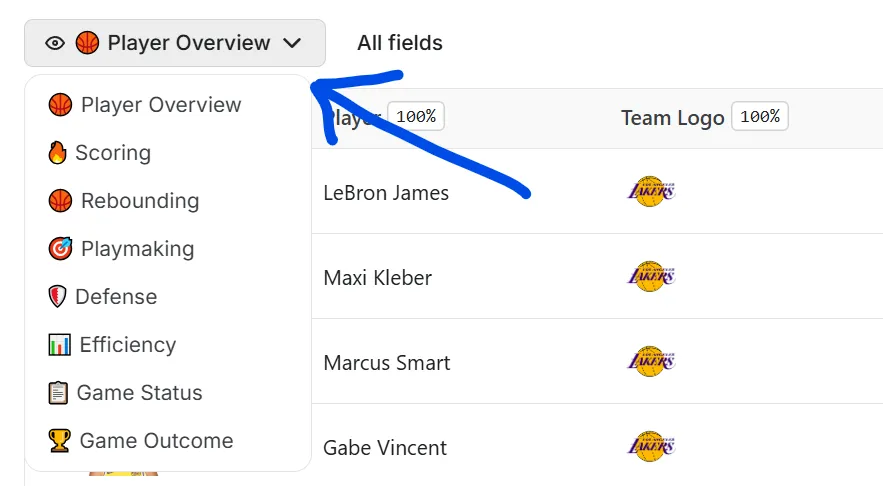Choose the Playmaking view option
883x486 pixels.
coord(137,249)
